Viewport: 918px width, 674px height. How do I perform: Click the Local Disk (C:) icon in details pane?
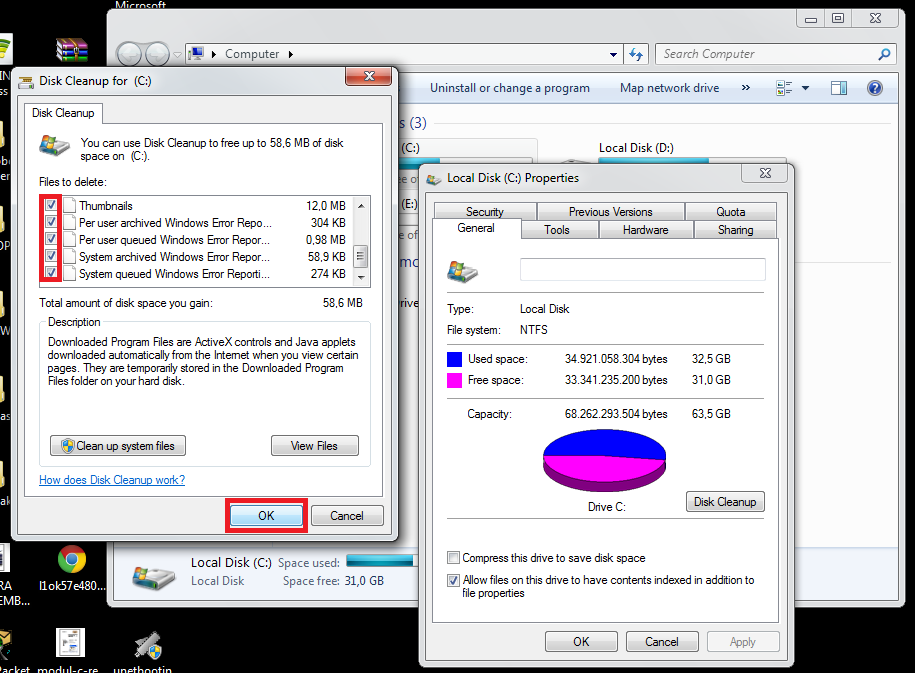pyautogui.click(x=153, y=577)
